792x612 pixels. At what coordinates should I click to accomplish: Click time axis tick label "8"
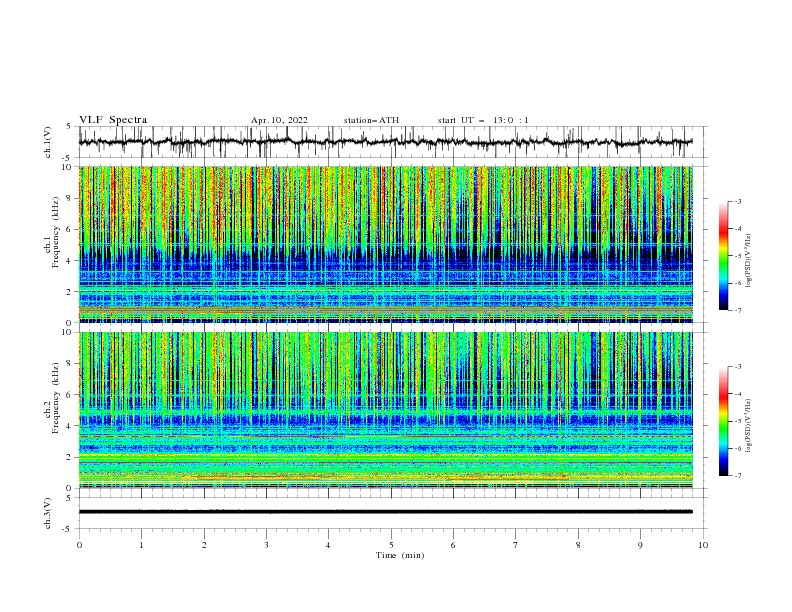click(578, 545)
